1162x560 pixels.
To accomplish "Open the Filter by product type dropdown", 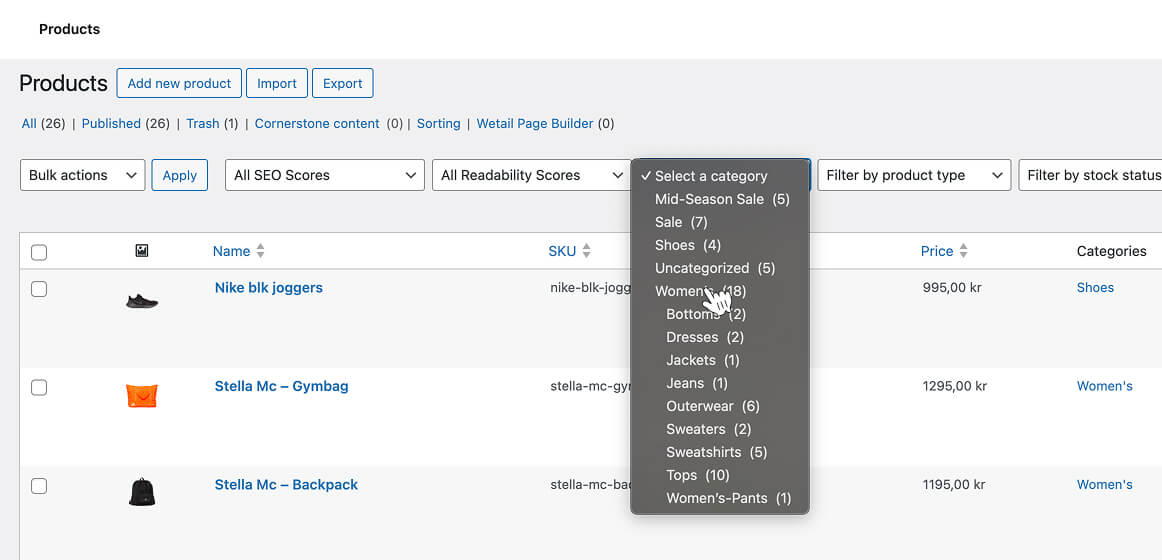I will (913, 175).
